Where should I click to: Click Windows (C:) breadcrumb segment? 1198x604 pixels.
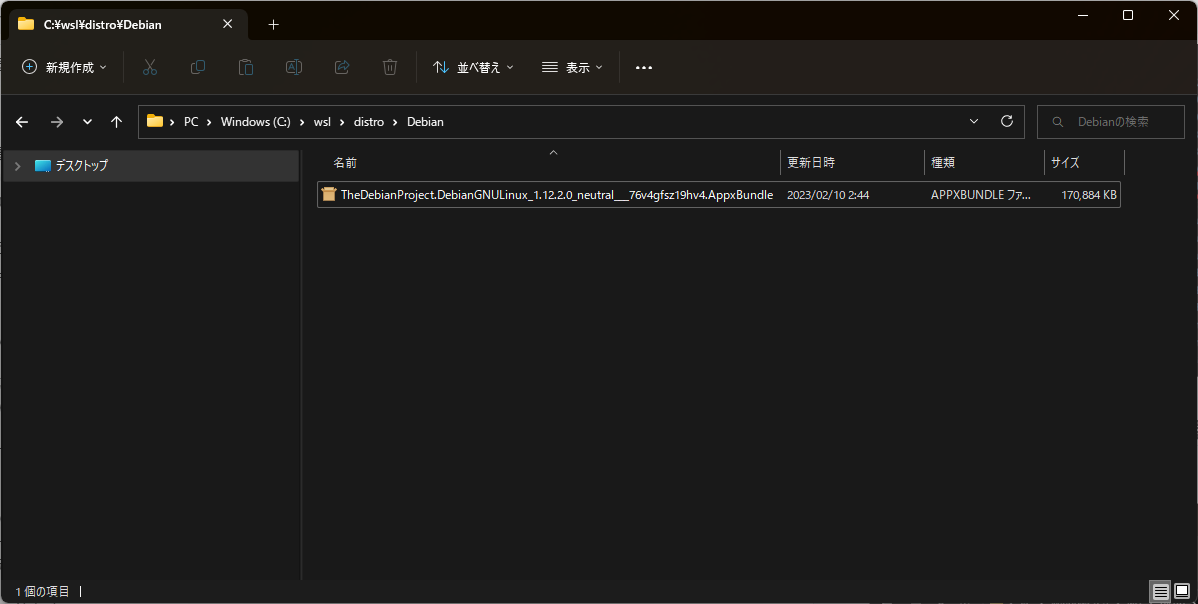tap(256, 122)
